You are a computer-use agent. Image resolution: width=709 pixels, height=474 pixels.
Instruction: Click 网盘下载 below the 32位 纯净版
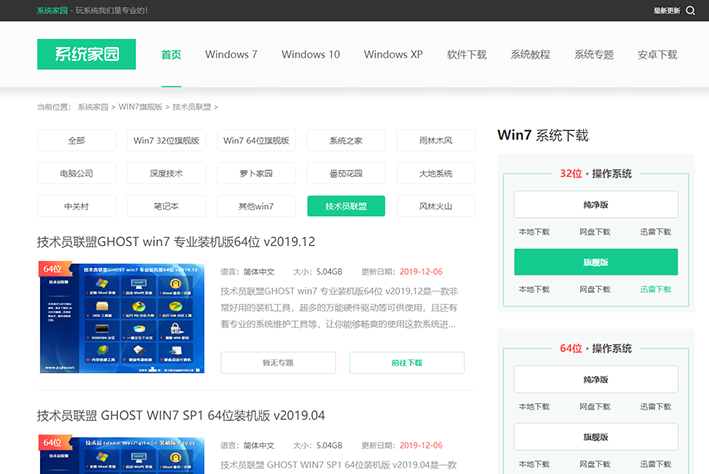click(x=595, y=232)
